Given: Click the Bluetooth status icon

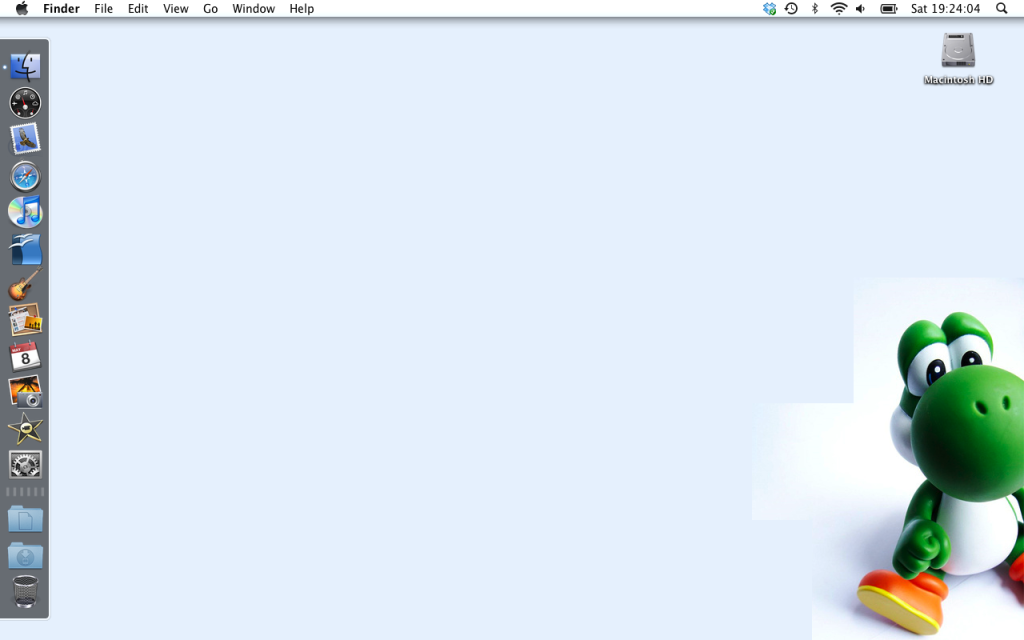Looking at the screenshot, I should [814, 8].
